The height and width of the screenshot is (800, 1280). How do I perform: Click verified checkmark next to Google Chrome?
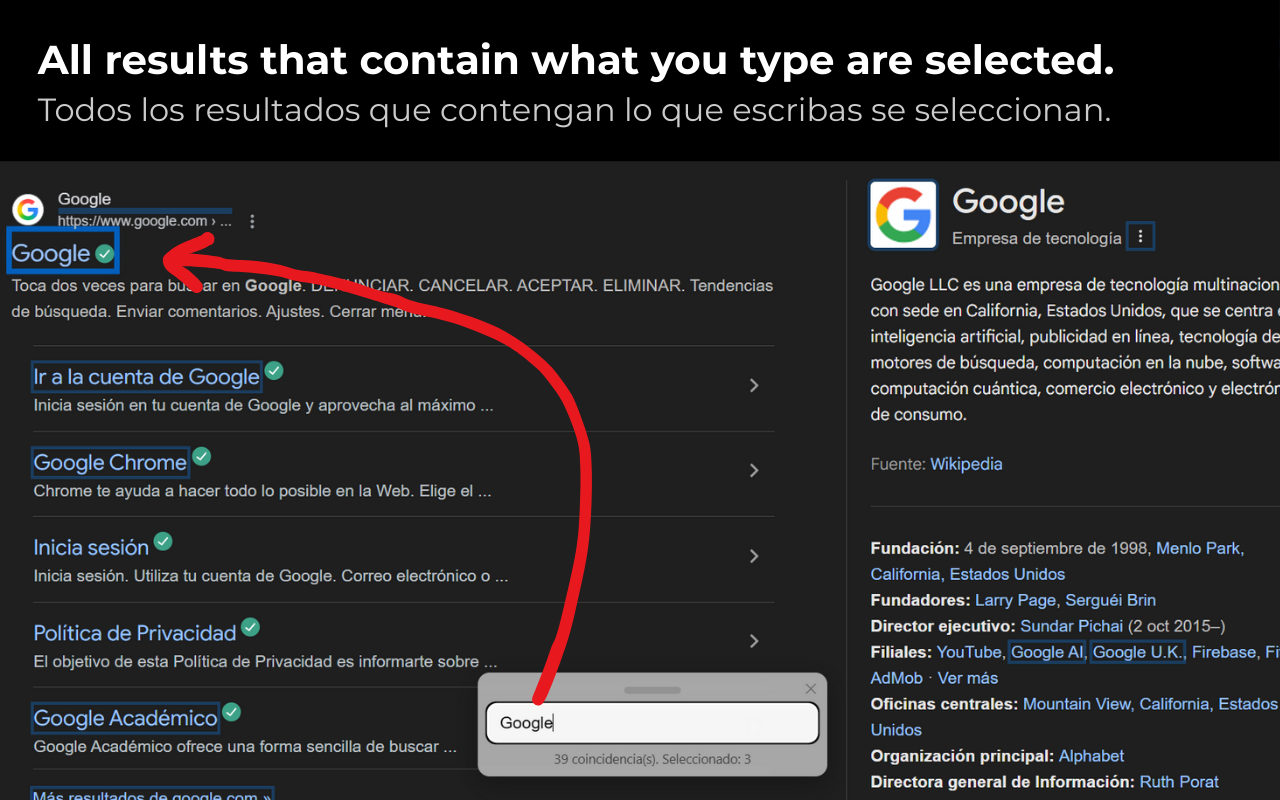click(x=202, y=457)
